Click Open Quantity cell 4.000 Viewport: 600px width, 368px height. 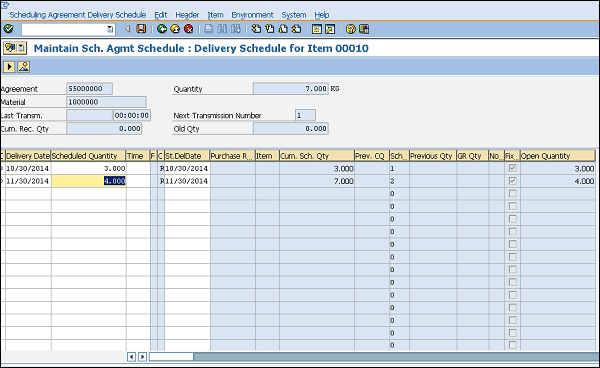click(x=558, y=181)
